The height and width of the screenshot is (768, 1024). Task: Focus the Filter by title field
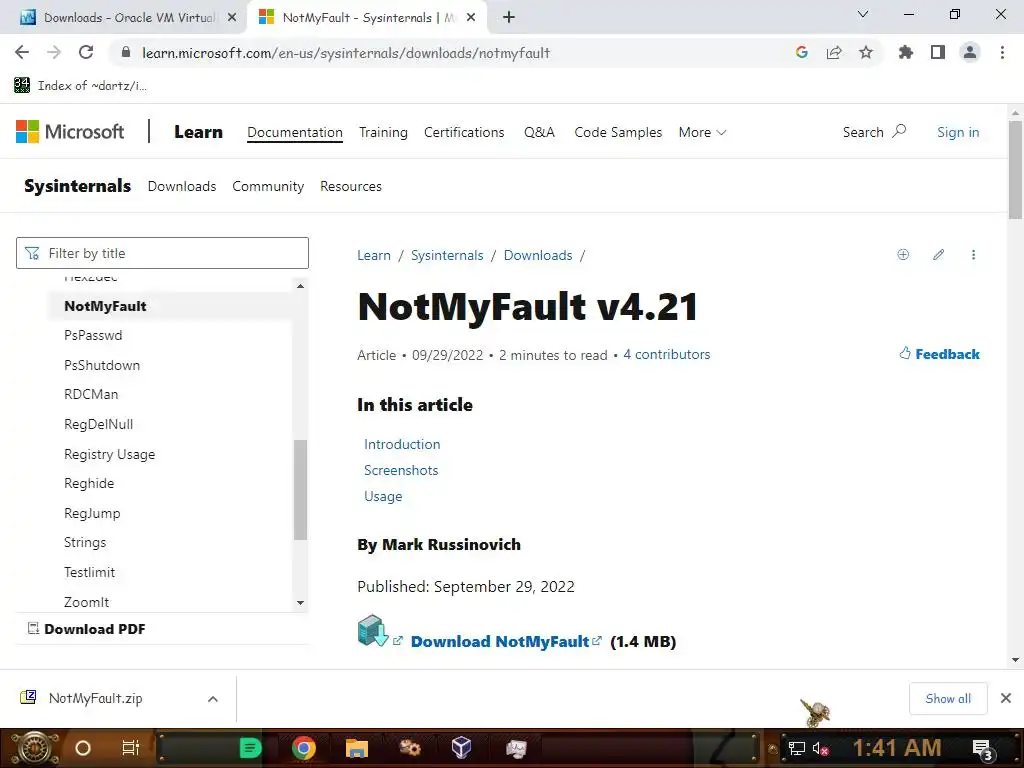click(162, 253)
